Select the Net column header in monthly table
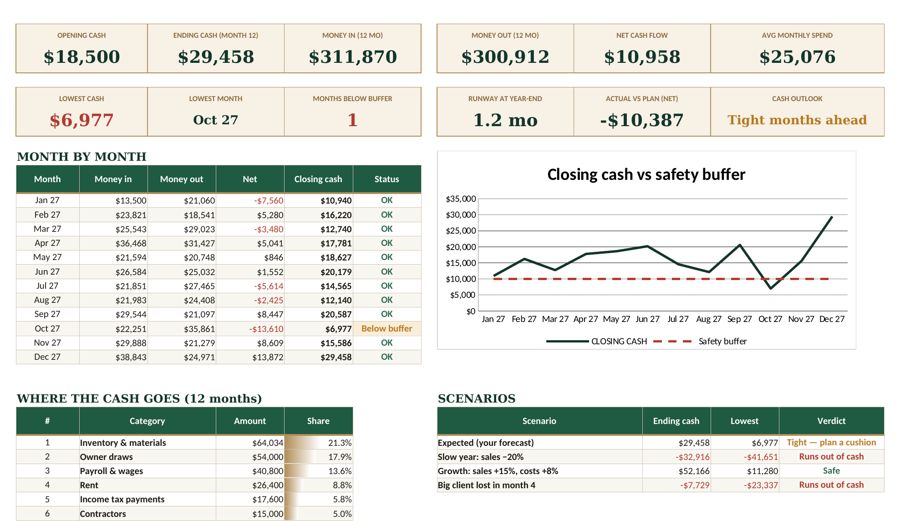Viewport: 900px width, 521px height. [x=250, y=179]
